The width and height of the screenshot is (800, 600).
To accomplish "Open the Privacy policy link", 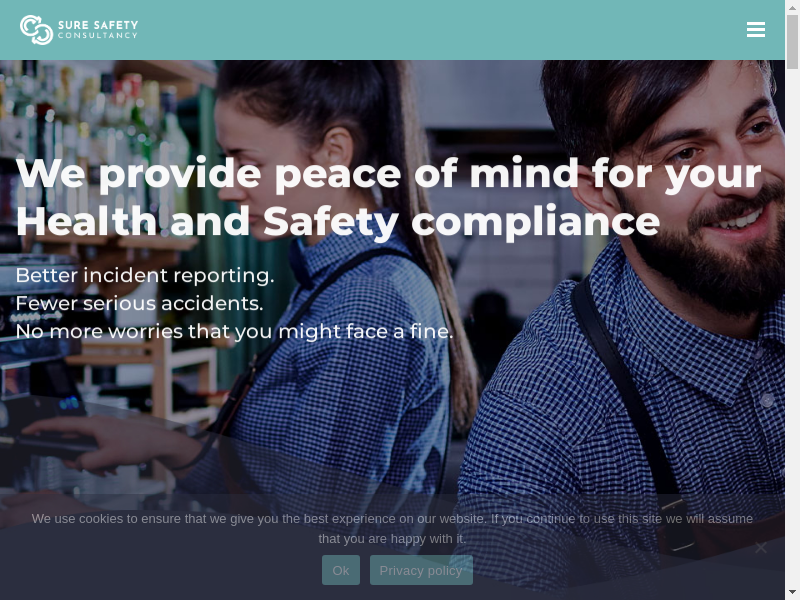I will pyautogui.click(x=421, y=570).
